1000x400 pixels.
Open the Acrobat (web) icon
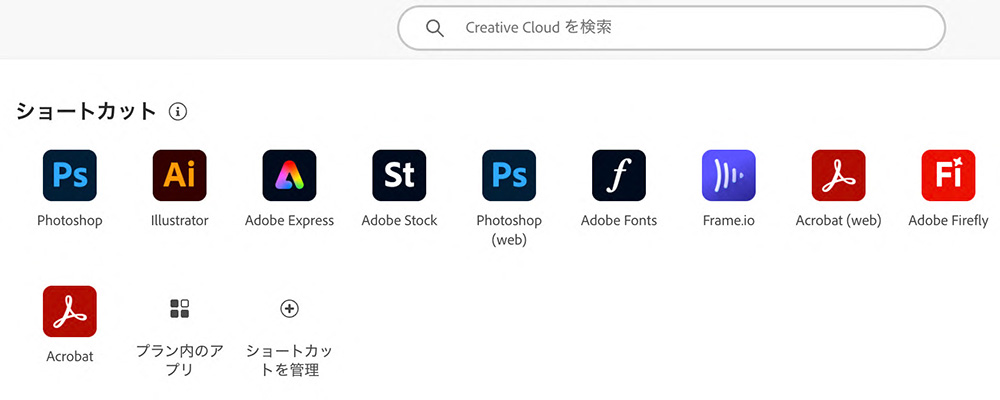839,175
